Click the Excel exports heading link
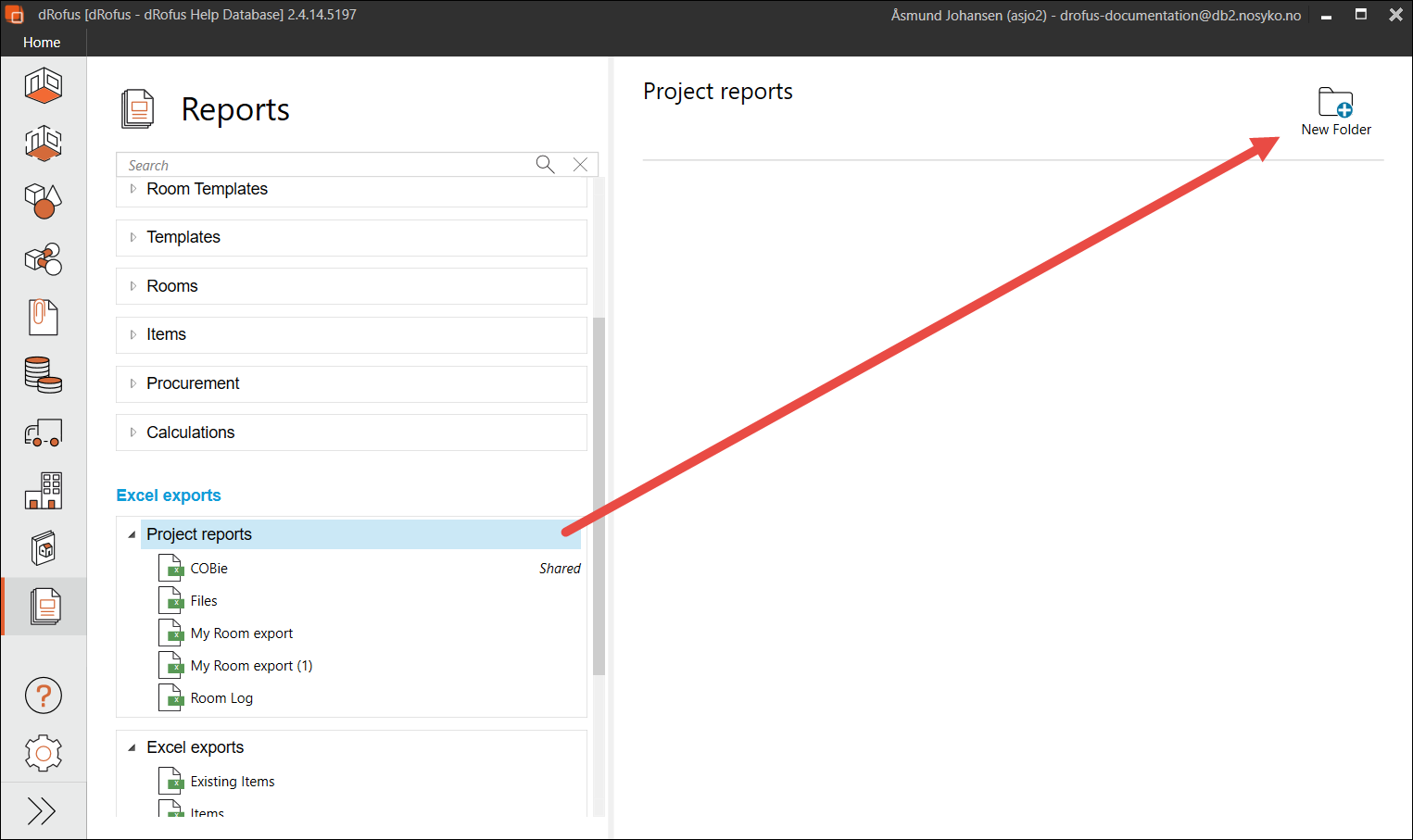 pyautogui.click(x=169, y=495)
